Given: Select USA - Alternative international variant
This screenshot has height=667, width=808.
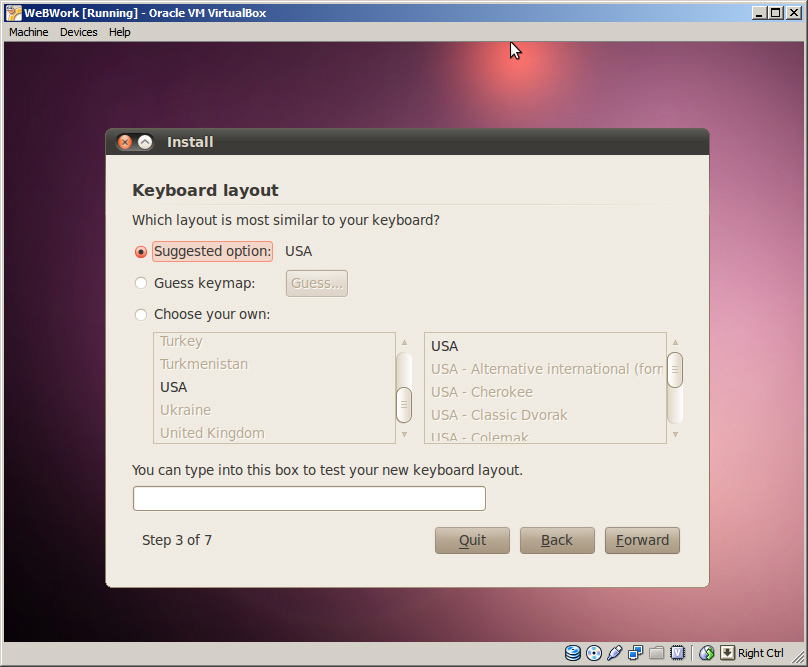Looking at the screenshot, I should (545, 369).
